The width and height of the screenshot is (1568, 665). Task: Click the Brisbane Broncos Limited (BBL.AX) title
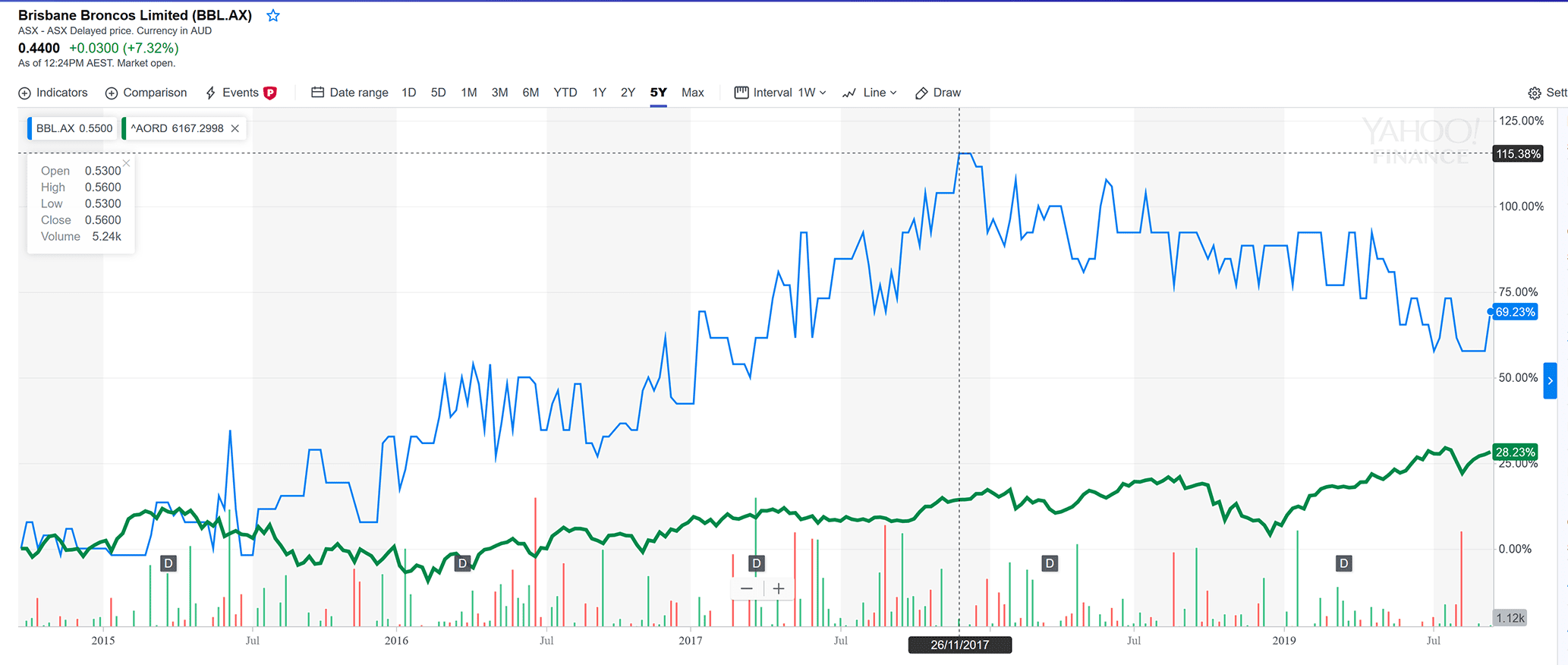(135, 15)
